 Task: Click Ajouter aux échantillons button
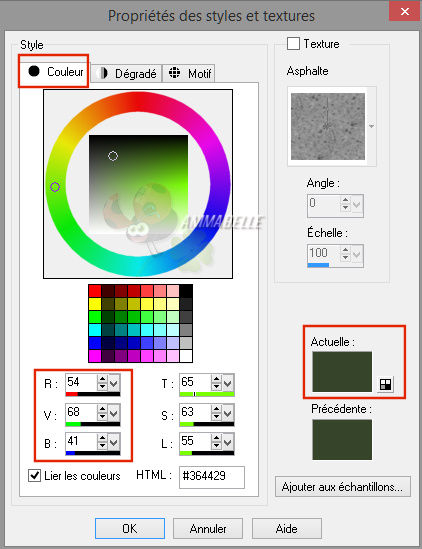pos(343,487)
